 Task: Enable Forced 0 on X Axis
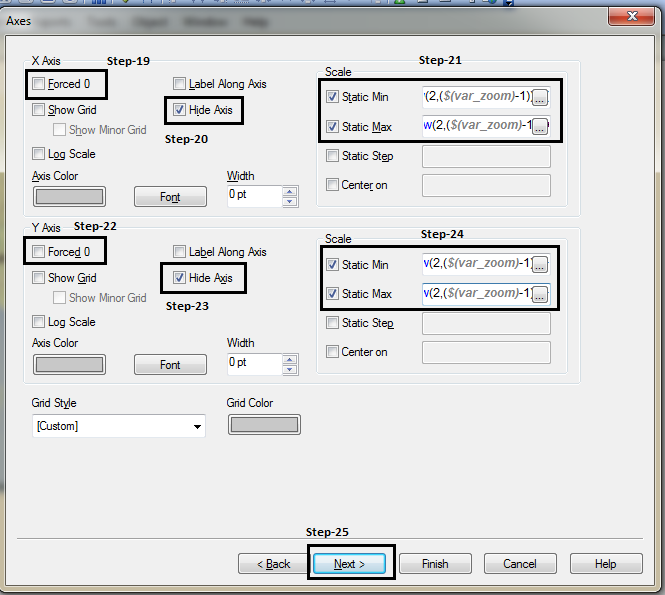pyautogui.click(x=39, y=84)
